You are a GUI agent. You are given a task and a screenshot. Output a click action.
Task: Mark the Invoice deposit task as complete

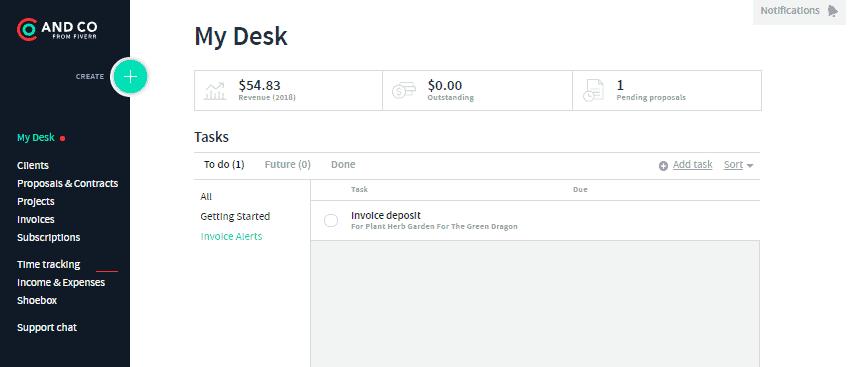coord(331,220)
